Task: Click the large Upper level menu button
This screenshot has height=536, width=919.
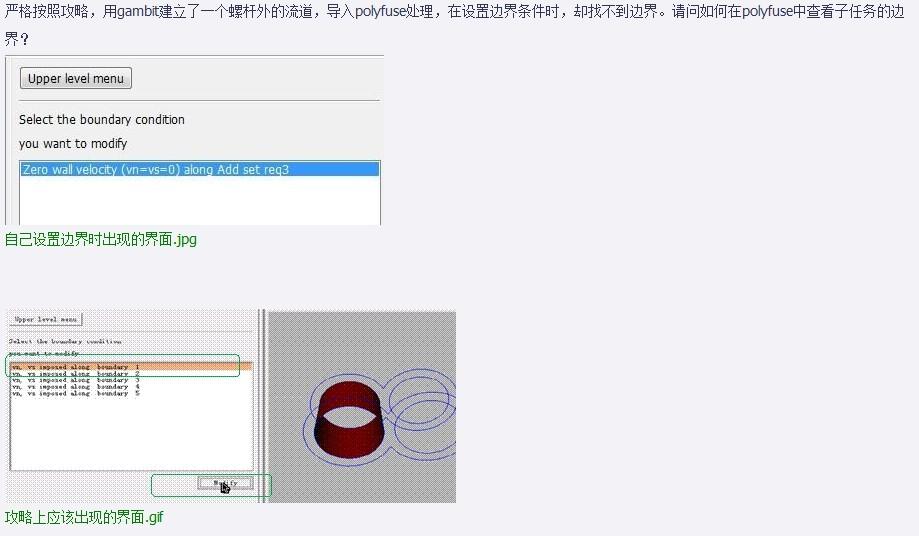Action: (76, 78)
